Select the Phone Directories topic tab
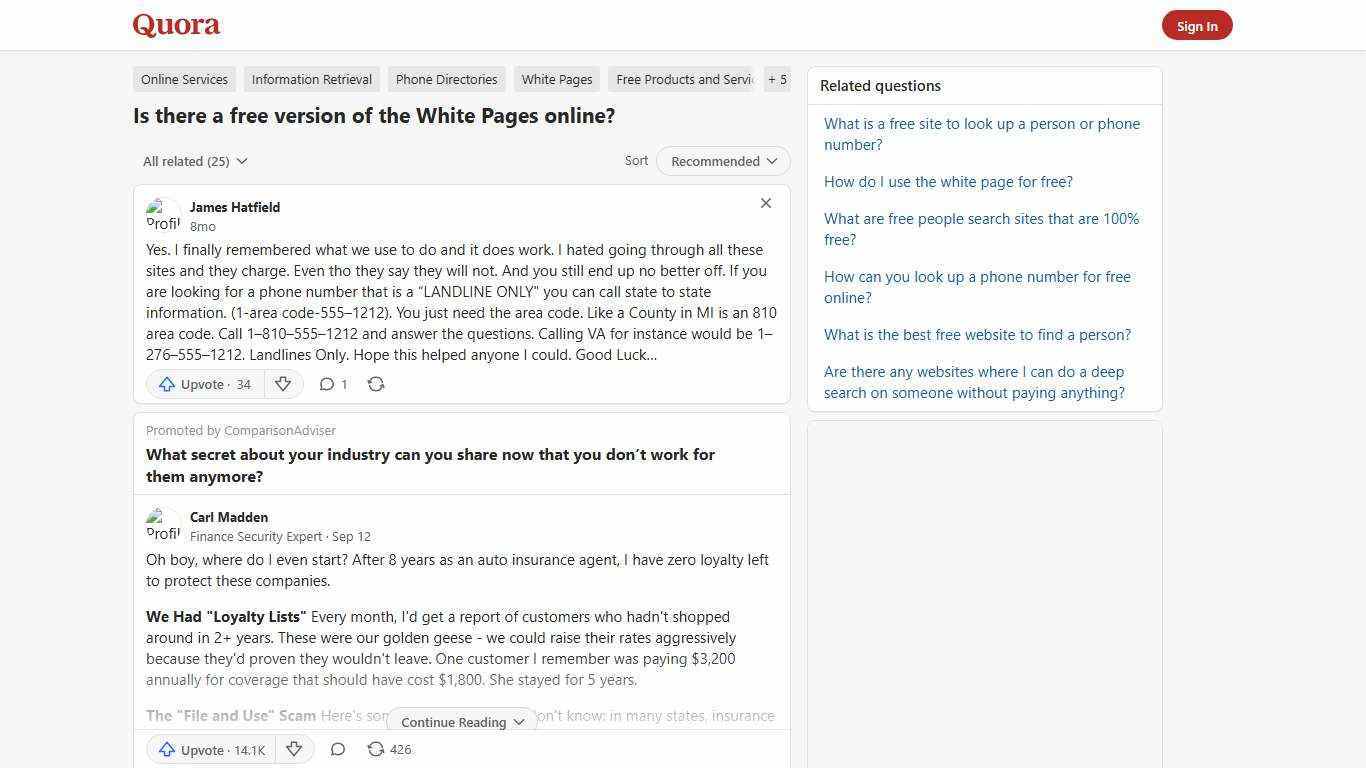This screenshot has height=768, width=1366. (446, 79)
